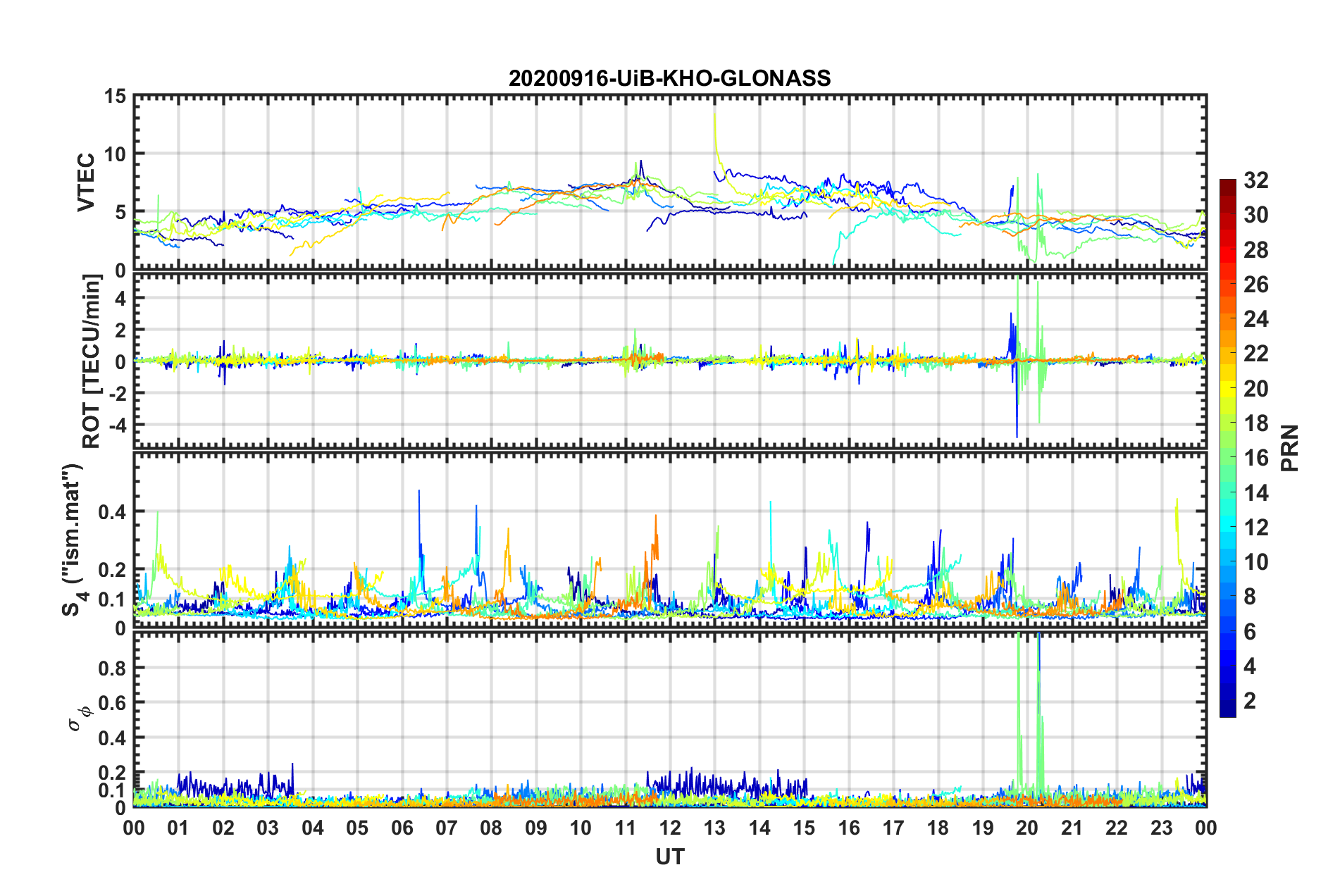
Task: Click colorbar tick value 26
Action: pyautogui.click(x=1255, y=285)
